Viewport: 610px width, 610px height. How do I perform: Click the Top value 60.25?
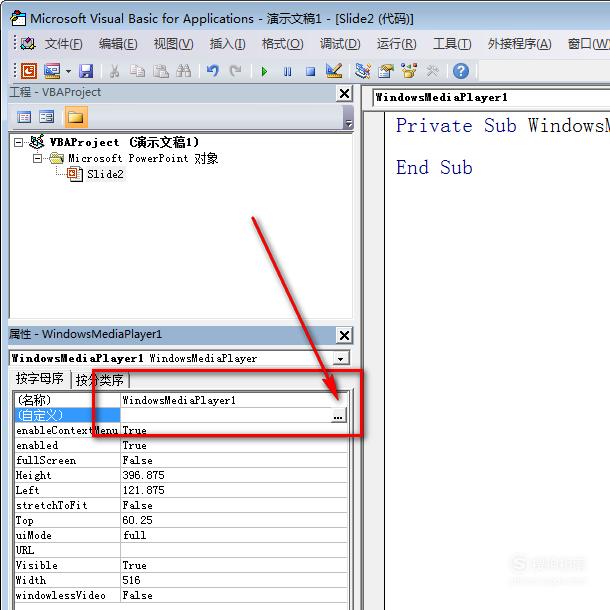pyautogui.click(x=233, y=520)
